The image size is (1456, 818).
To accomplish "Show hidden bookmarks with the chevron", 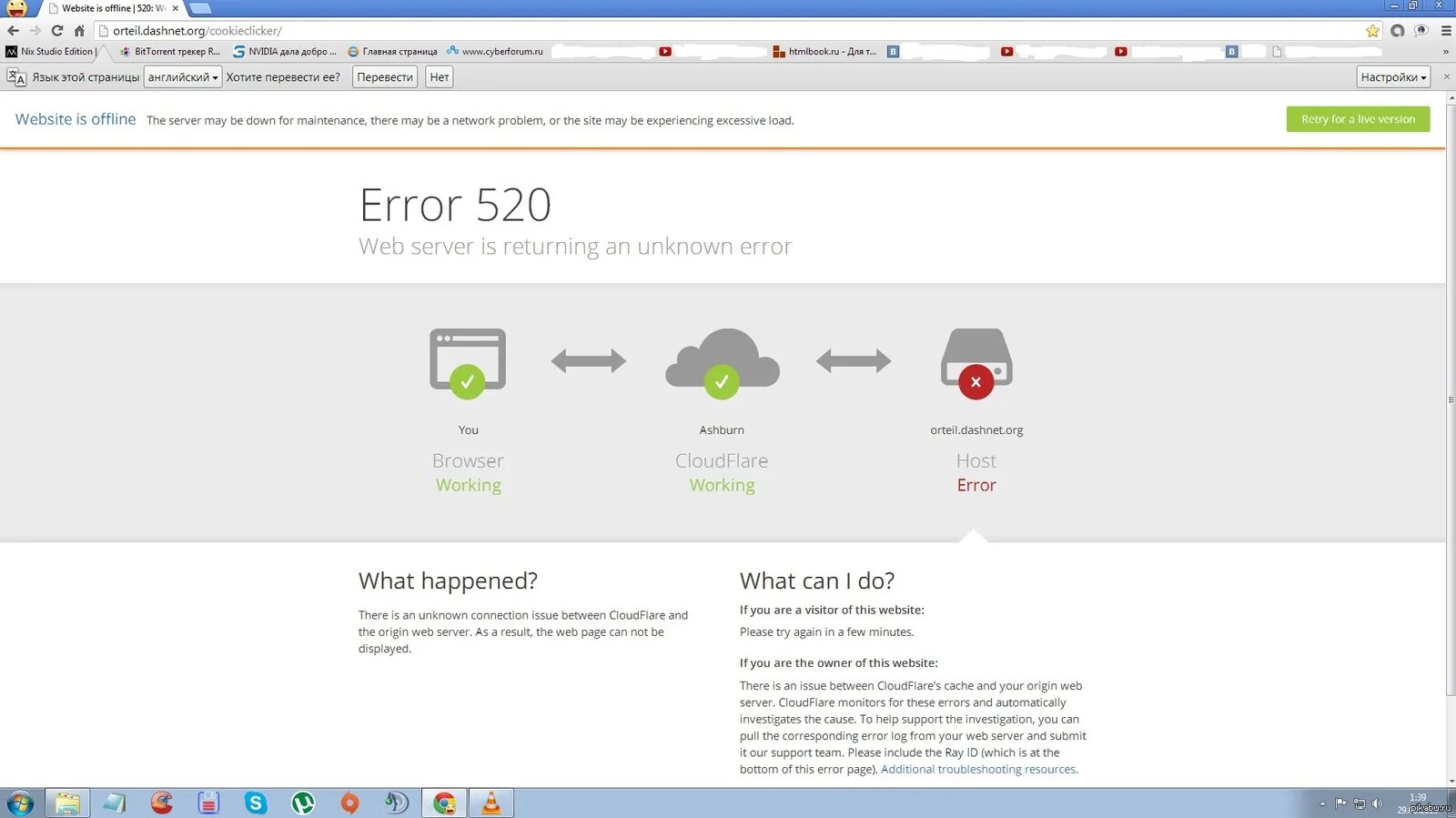I will pos(1445,52).
